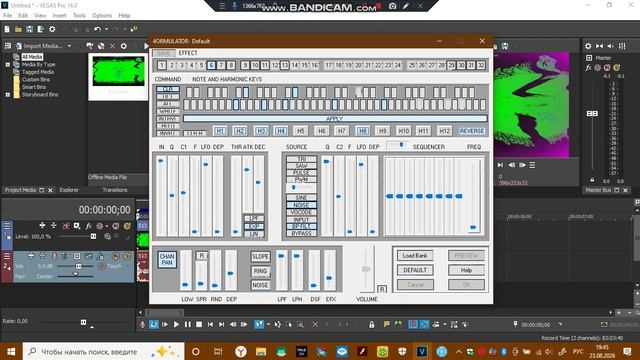Select effect slot 6 in 4ORMULATOR
The image size is (640, 360).
211,65
